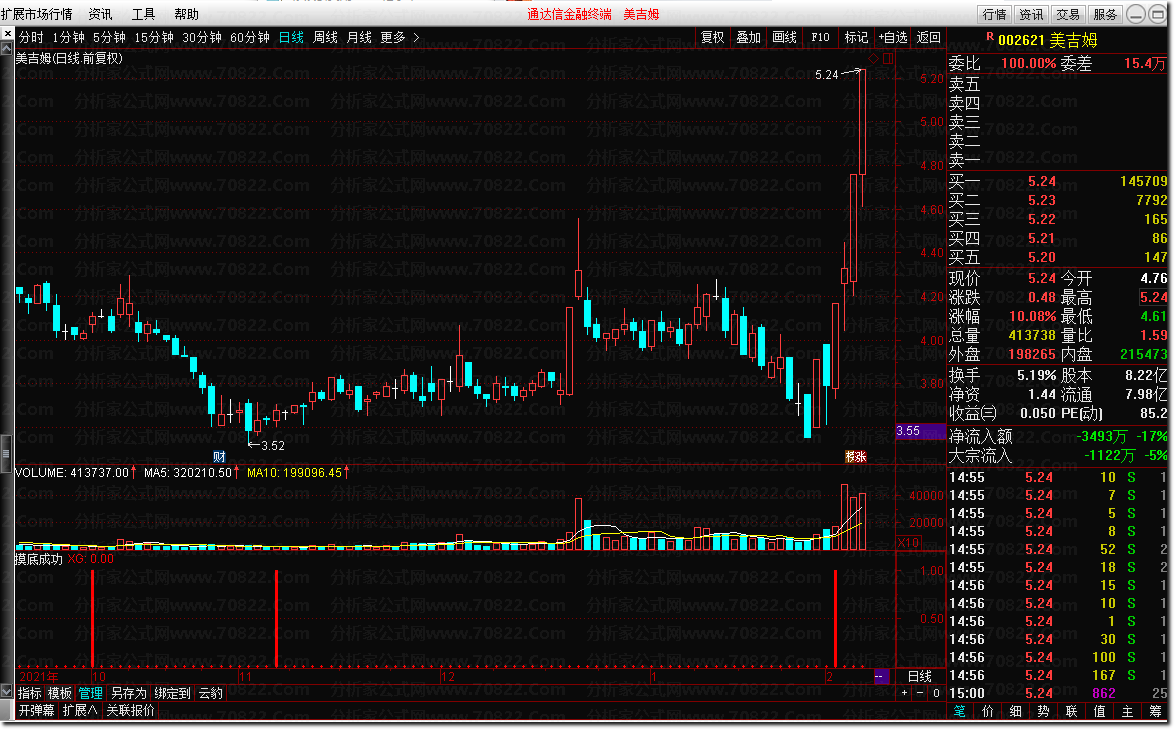The width and height of the screenshot is (1176, 730).
Task: Click the 关联报价 button
Action: pyautogui.click(x=130, y=710)
